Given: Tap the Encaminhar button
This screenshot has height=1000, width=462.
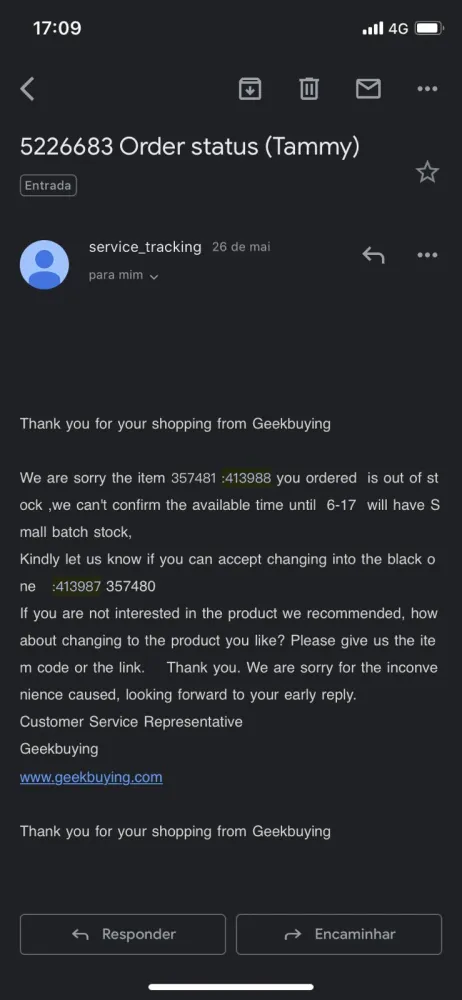Looking at the screenshot, I should click(339, 934).
